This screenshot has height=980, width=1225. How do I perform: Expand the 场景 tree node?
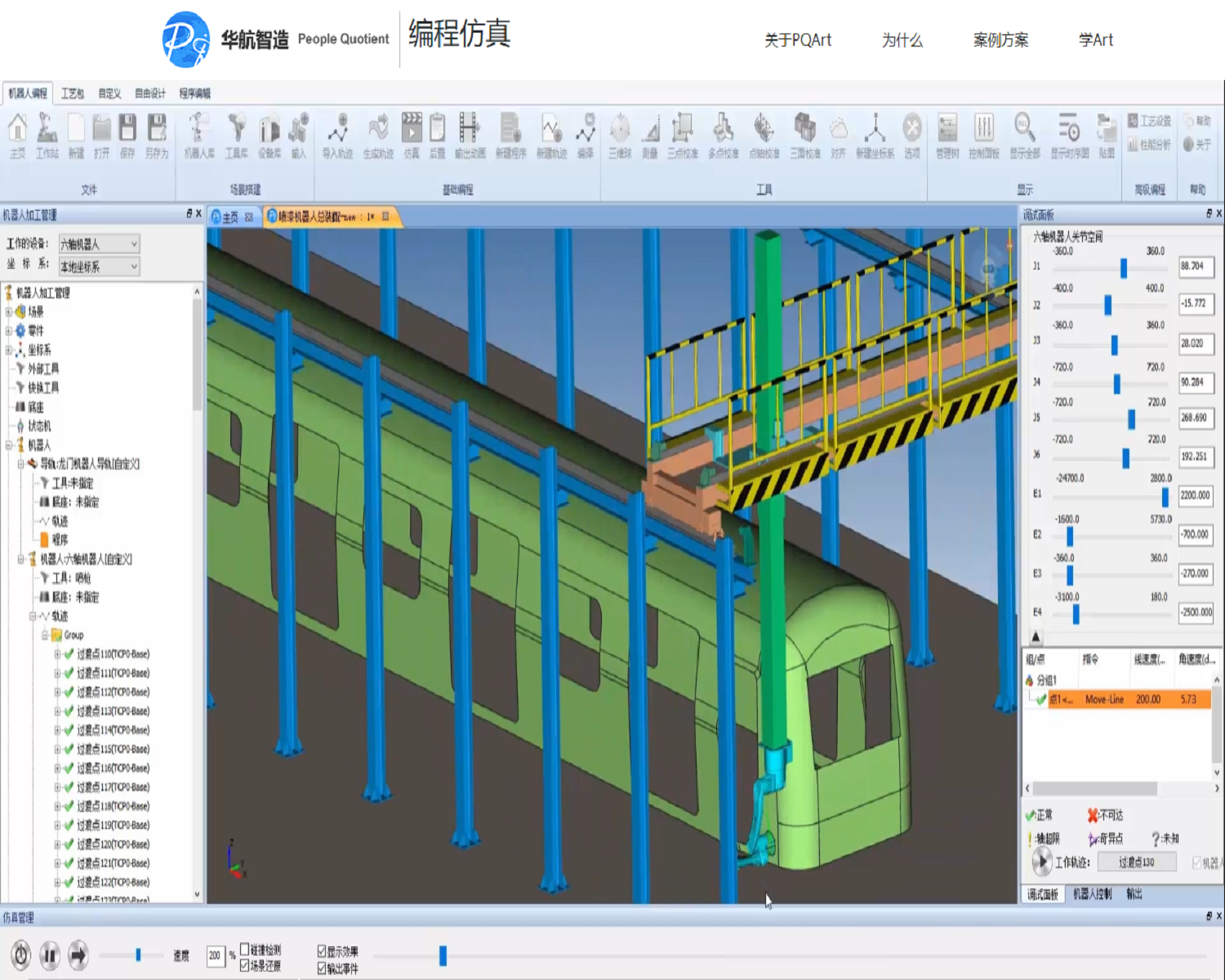pyautogui.click(x=9, y=311)
